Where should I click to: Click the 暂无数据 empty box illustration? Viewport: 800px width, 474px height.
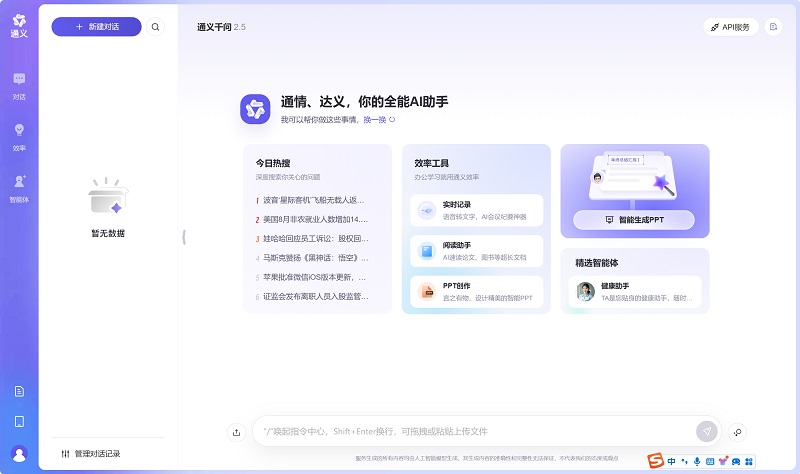click(108, 196)
